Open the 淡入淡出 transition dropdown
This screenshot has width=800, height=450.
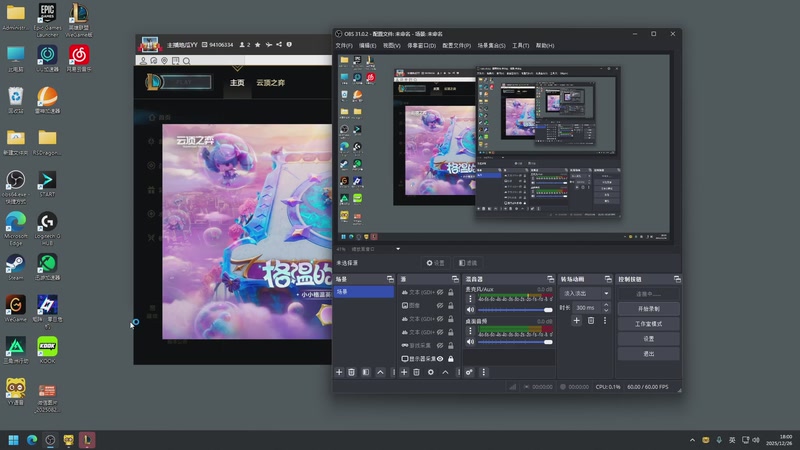coord(585,293)
